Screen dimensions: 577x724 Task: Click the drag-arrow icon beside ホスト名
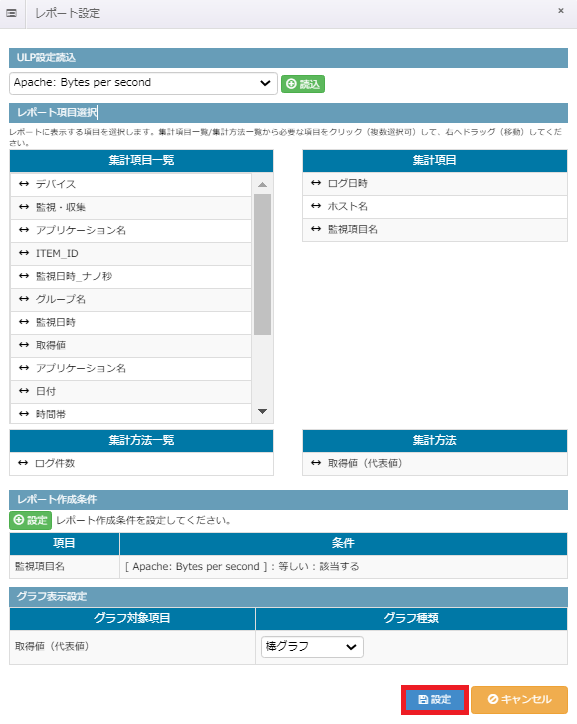coord(316,206)
